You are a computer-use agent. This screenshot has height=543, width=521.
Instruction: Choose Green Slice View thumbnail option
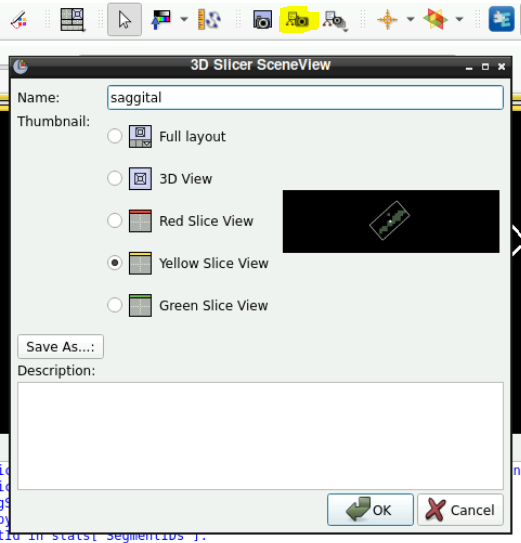pyautogui.click(x=115, y=305)
